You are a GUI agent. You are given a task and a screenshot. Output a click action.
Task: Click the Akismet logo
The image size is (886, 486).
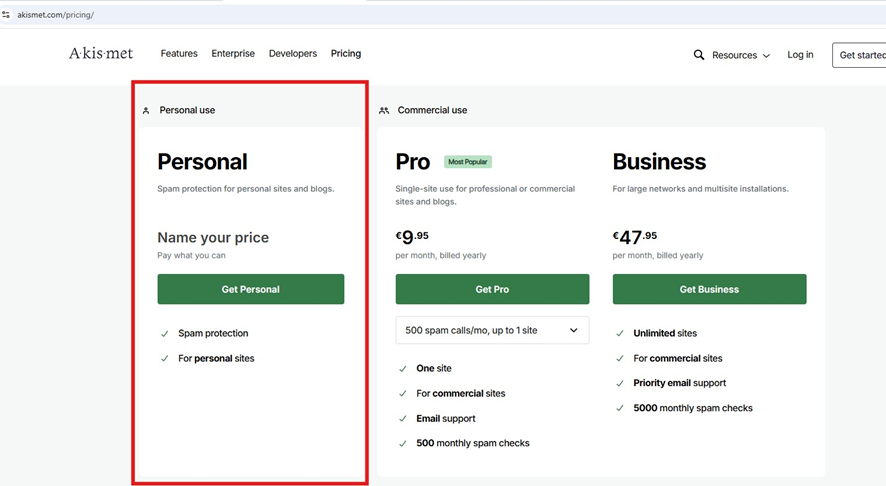coord(101,54)
